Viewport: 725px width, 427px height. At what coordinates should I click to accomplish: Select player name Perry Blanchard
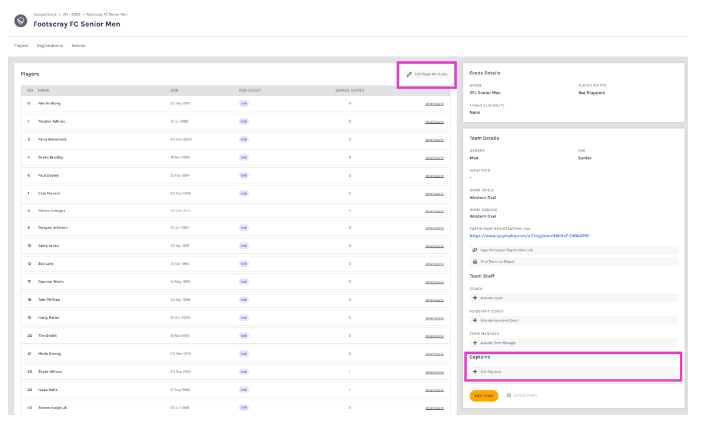tap(52, 139)
